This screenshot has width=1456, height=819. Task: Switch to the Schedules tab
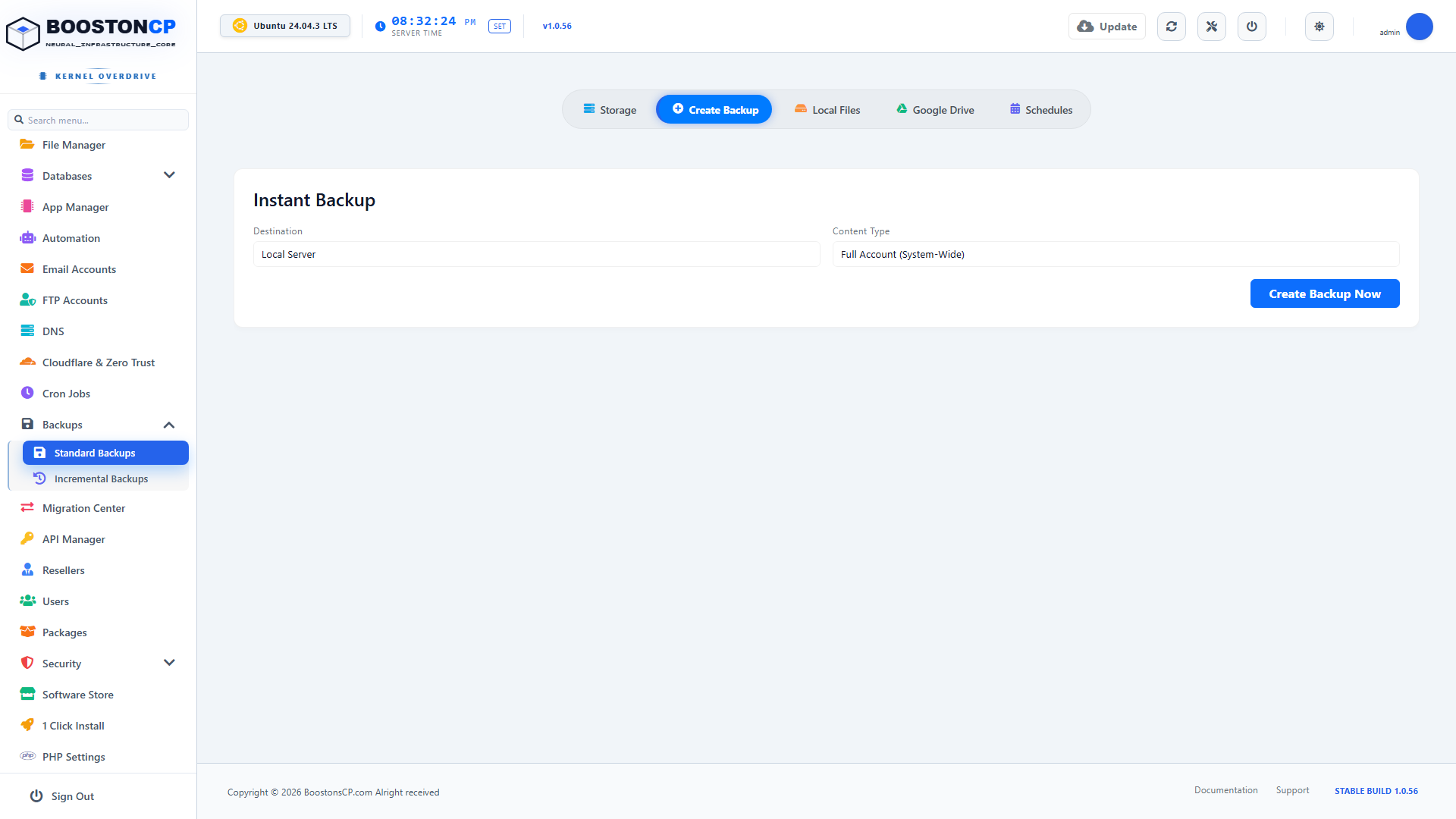click(x=1041, y=110)
